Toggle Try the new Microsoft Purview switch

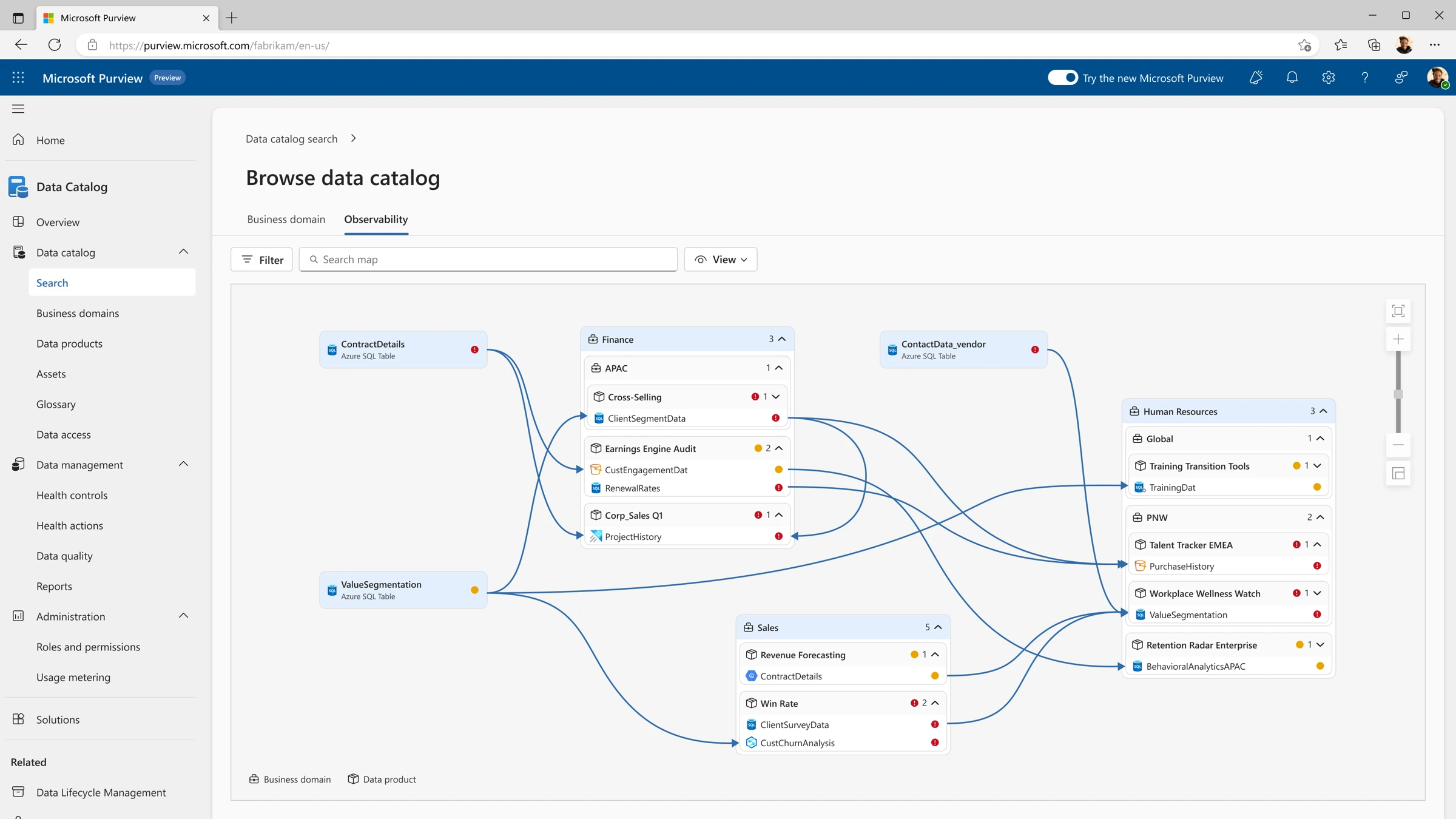tap(1062, 78)
